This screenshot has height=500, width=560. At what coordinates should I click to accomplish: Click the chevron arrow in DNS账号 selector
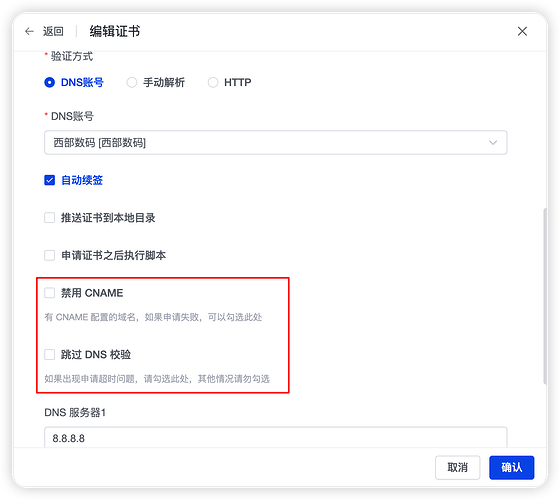(x=493, y=142)
